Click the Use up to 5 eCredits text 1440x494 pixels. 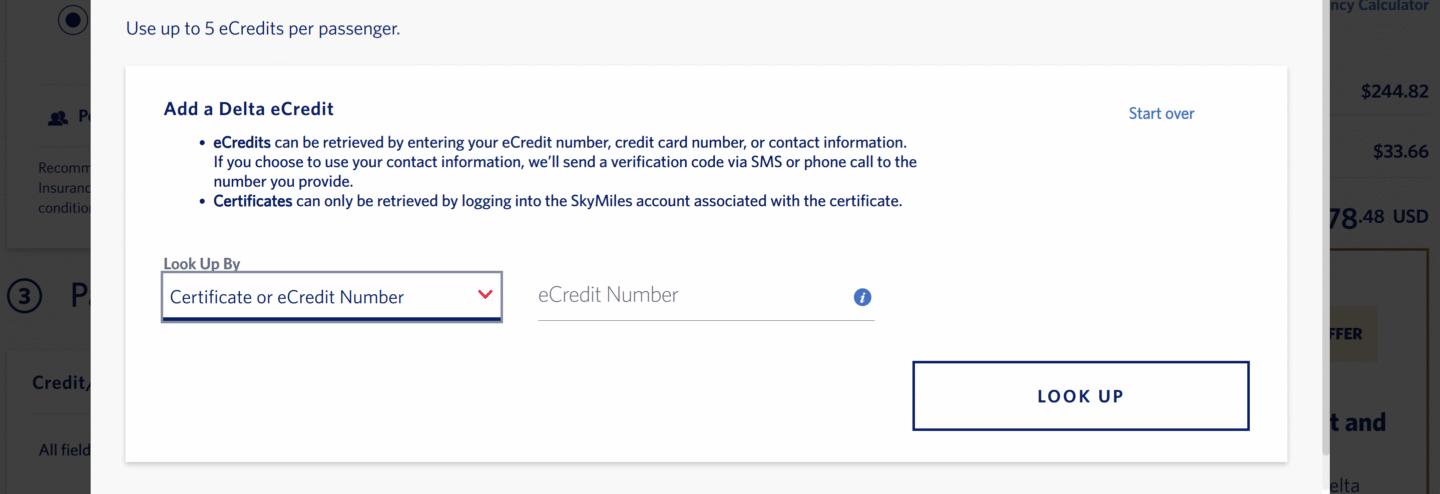(x=263, y=28)
